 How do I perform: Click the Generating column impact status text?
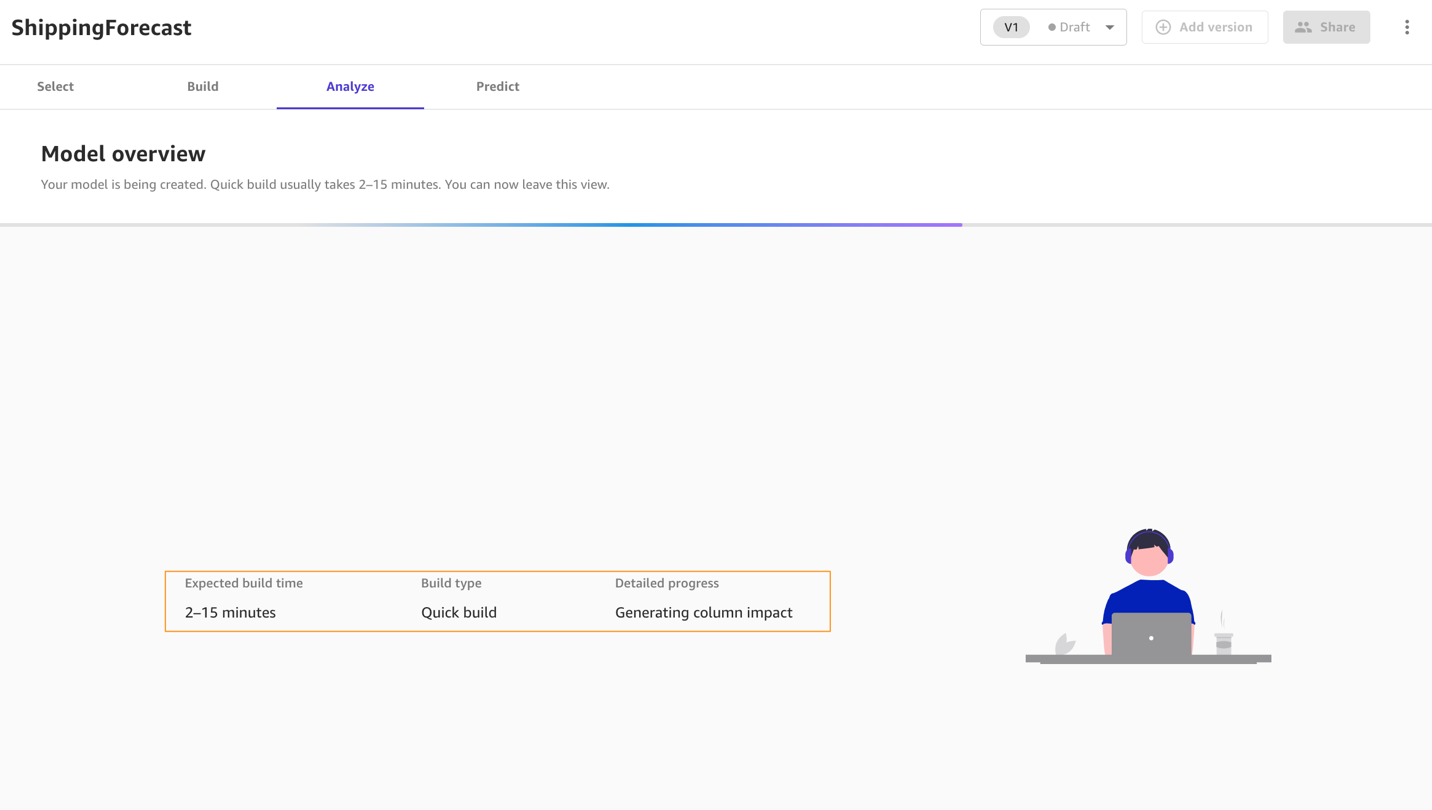click(703, 613)
